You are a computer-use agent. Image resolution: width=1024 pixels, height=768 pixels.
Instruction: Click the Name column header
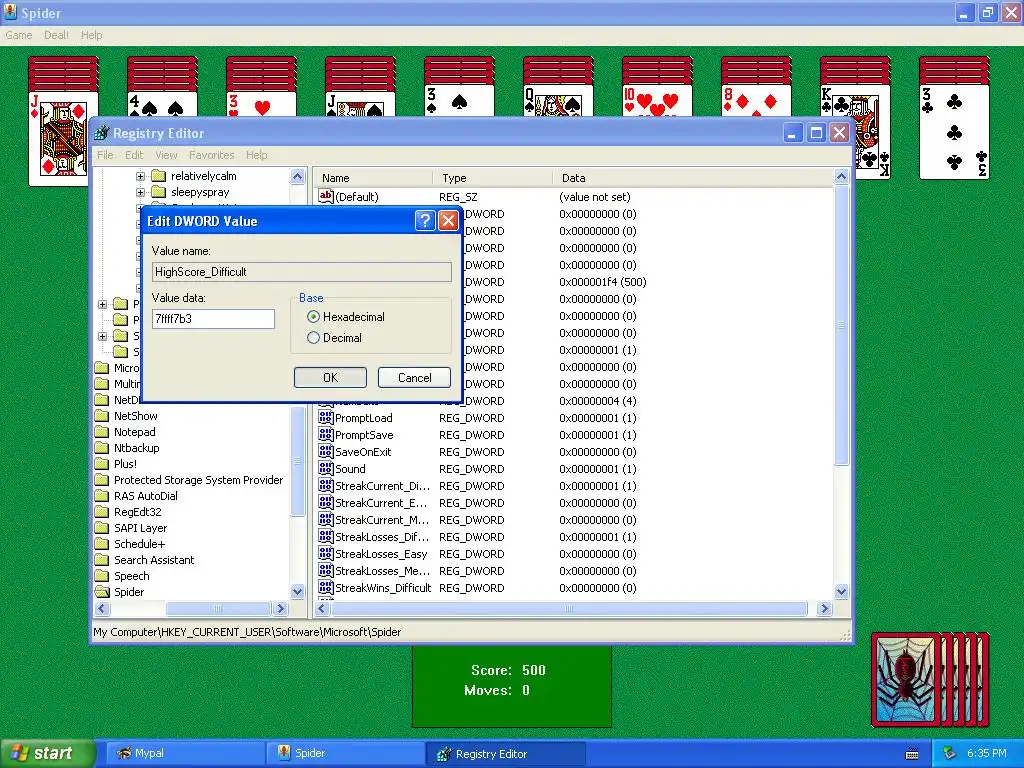pyautogui.click(x=374, y=178)
